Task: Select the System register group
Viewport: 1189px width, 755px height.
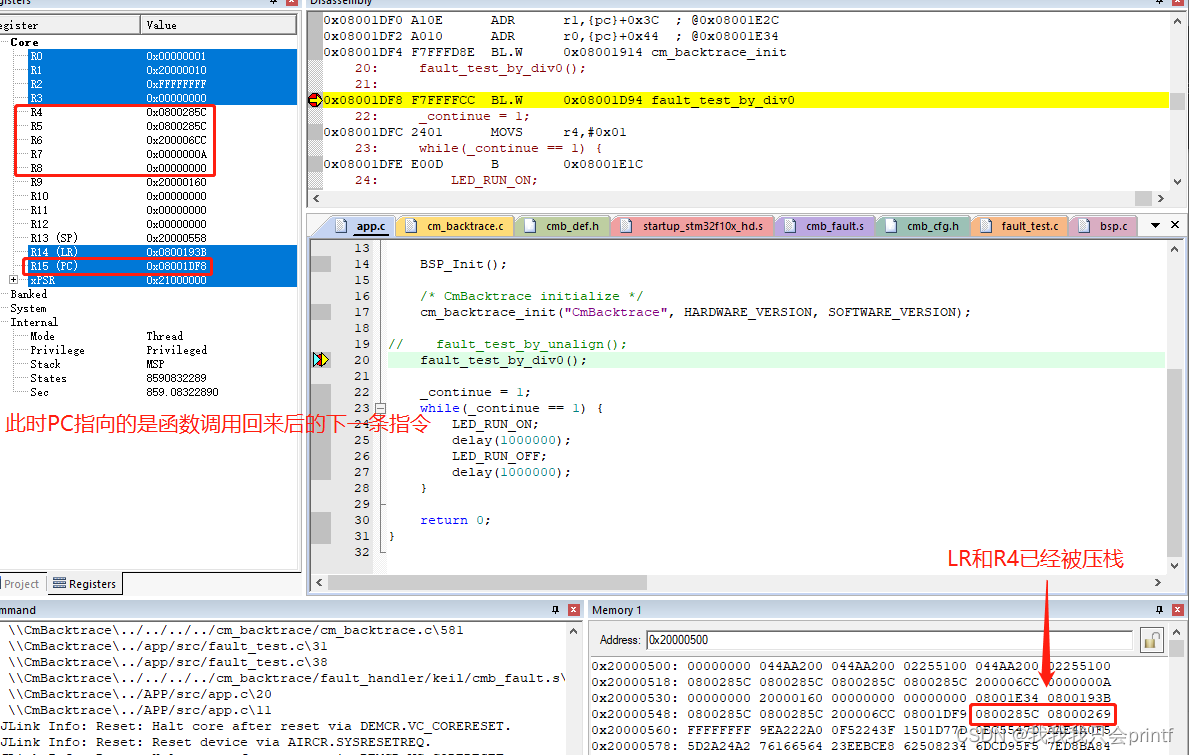Action: (x=28, y=309)
